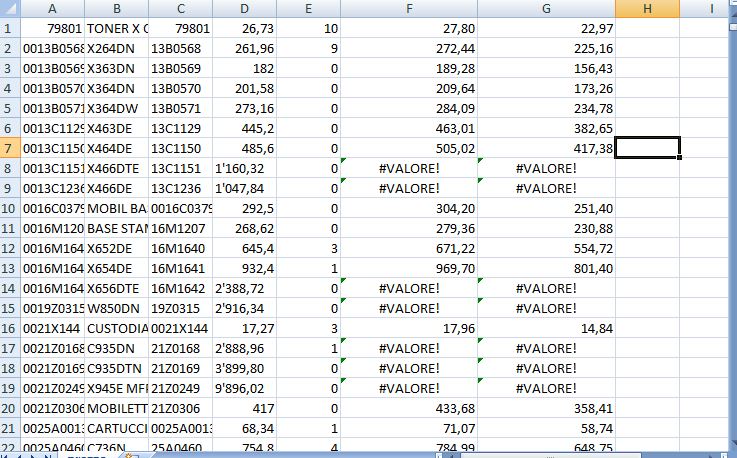Click cell with value 9'896,02
737x458 pixels.
[x=244, y=388]
